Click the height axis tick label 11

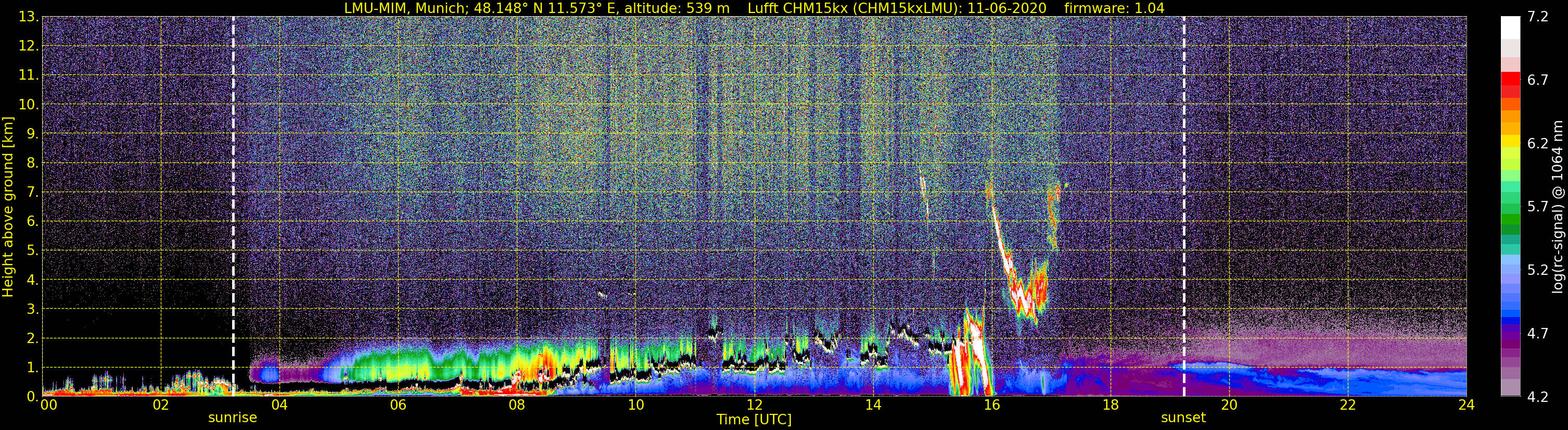tap(28, 75)
